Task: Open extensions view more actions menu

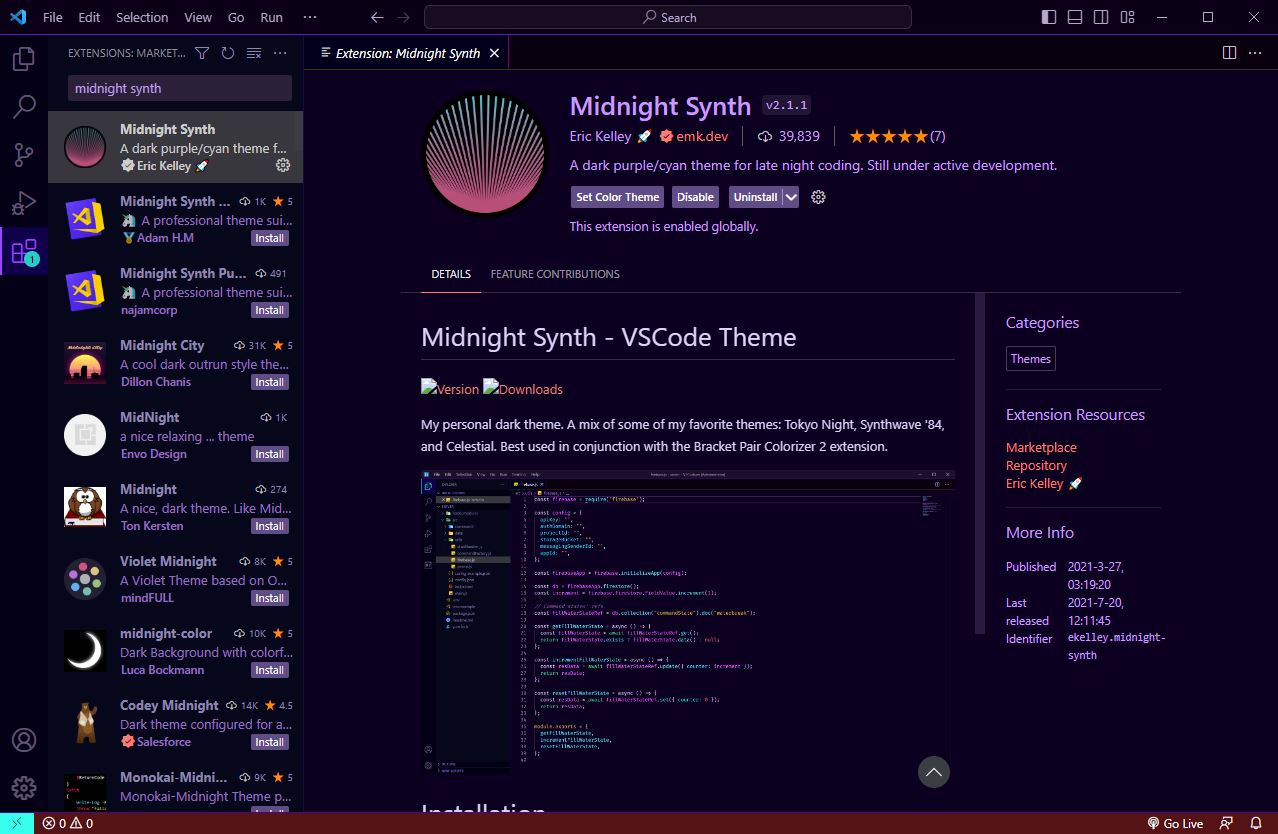Action: click(x=280, y=53)
